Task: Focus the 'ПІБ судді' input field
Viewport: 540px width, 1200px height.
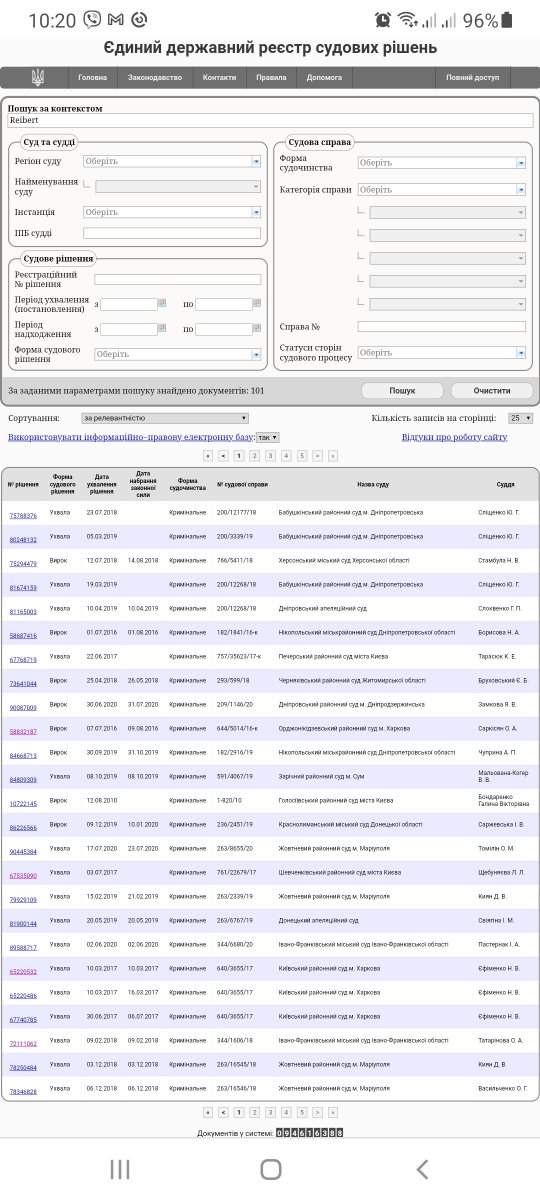Action: pyautogui.click(x=172, y=233)
